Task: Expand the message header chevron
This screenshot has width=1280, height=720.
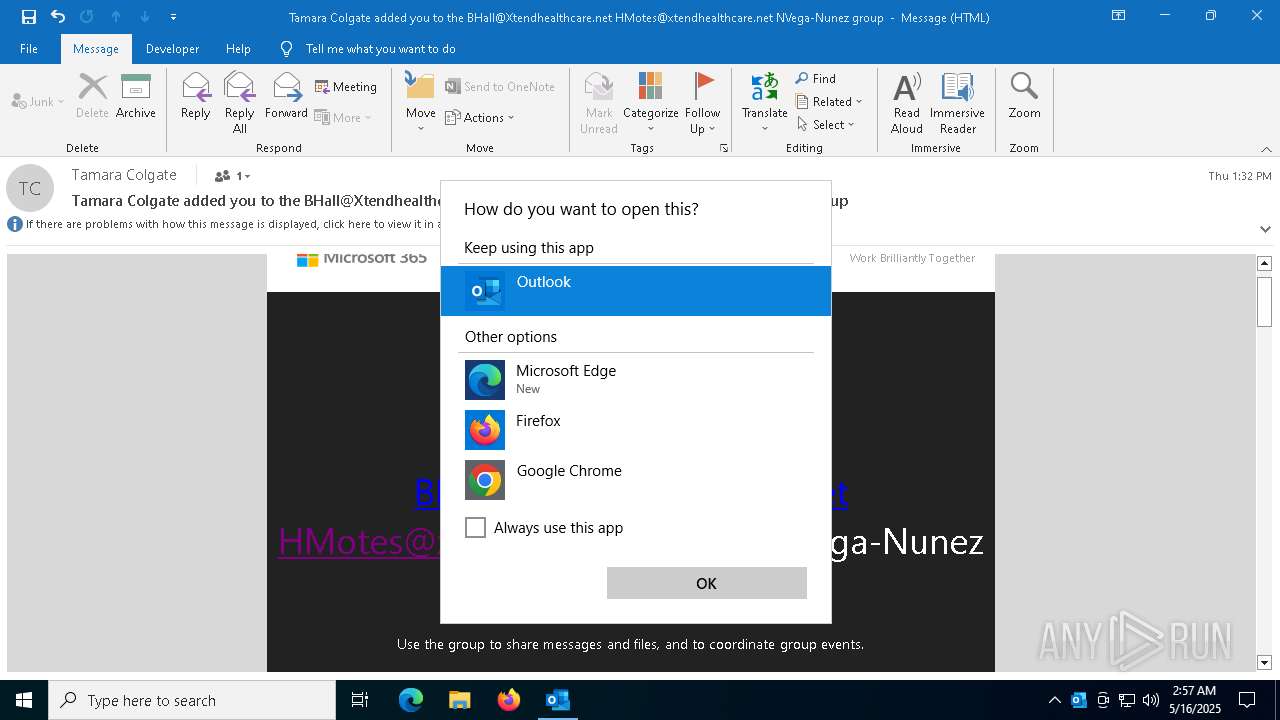Action: (x=1265, y=229)
